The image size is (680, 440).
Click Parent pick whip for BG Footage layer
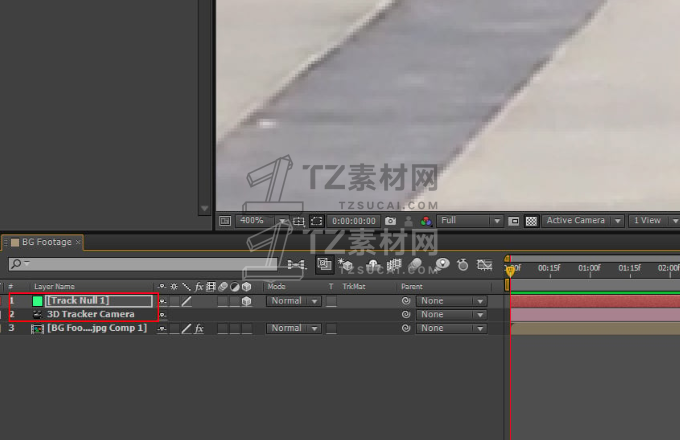click(x=406, y=328)
